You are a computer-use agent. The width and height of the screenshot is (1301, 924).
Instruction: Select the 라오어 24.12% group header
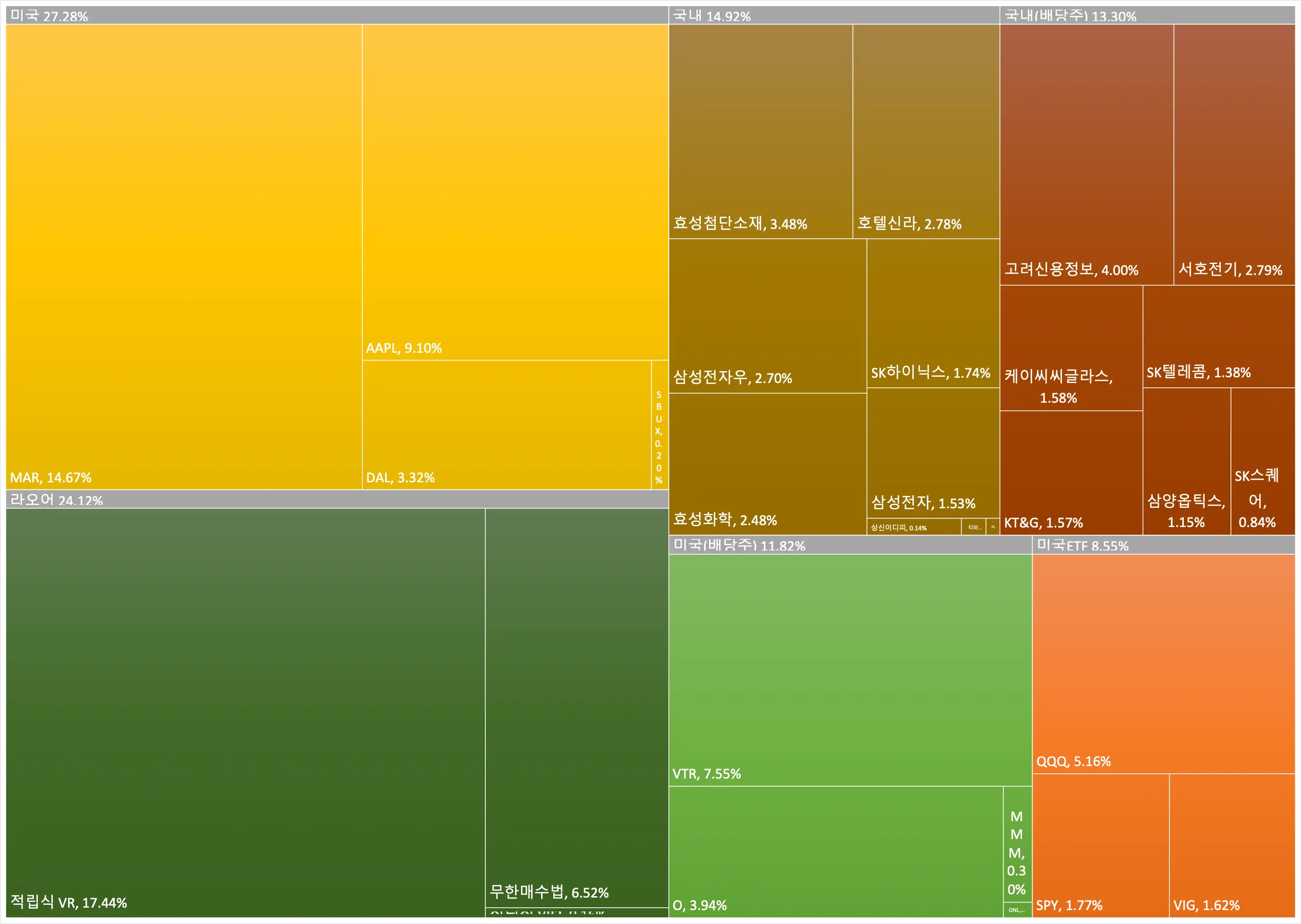tap(337, 499)
